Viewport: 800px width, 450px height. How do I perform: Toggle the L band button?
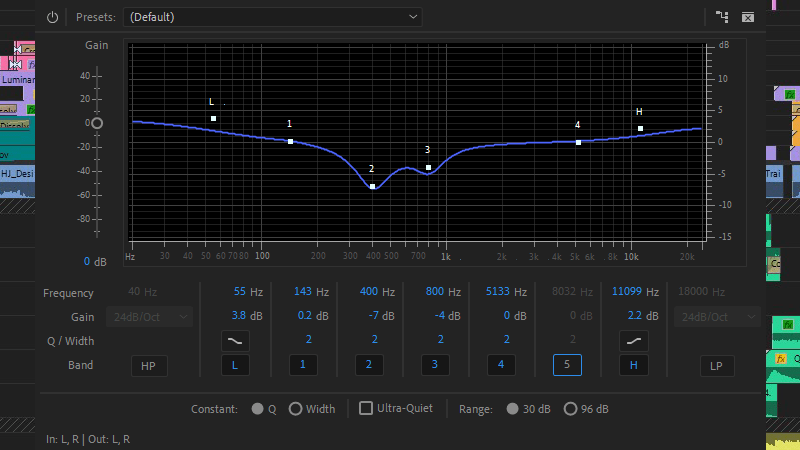click(x=235, y=365)
